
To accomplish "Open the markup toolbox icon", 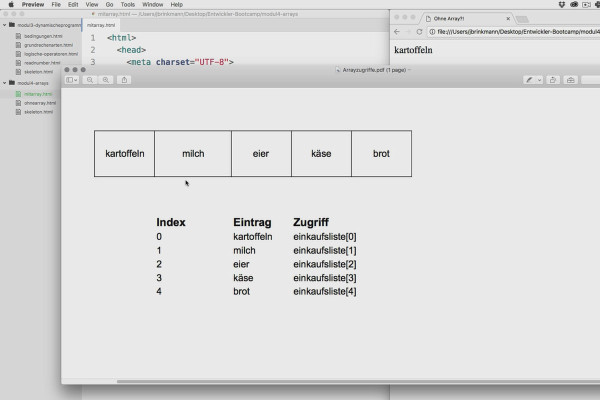I will (571, 80).
